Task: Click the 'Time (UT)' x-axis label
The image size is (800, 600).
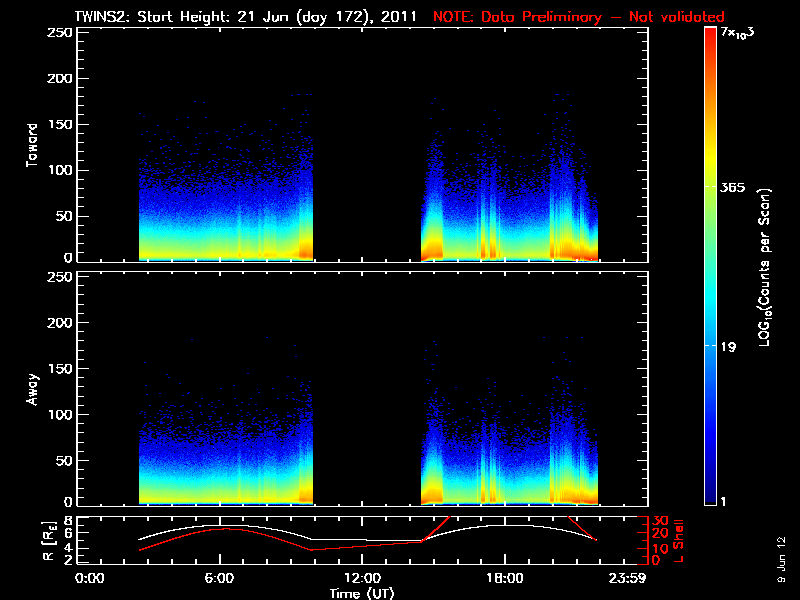Action: pyautogui.click(x=364, y=593)
